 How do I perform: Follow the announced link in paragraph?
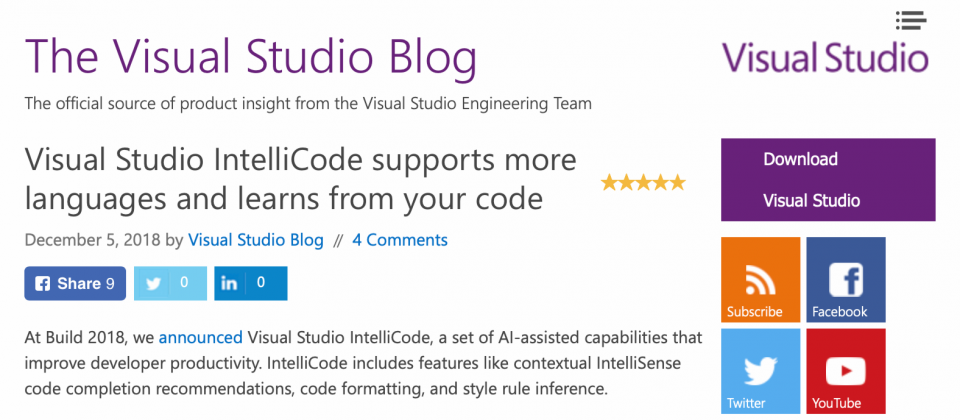pos(201,338)
